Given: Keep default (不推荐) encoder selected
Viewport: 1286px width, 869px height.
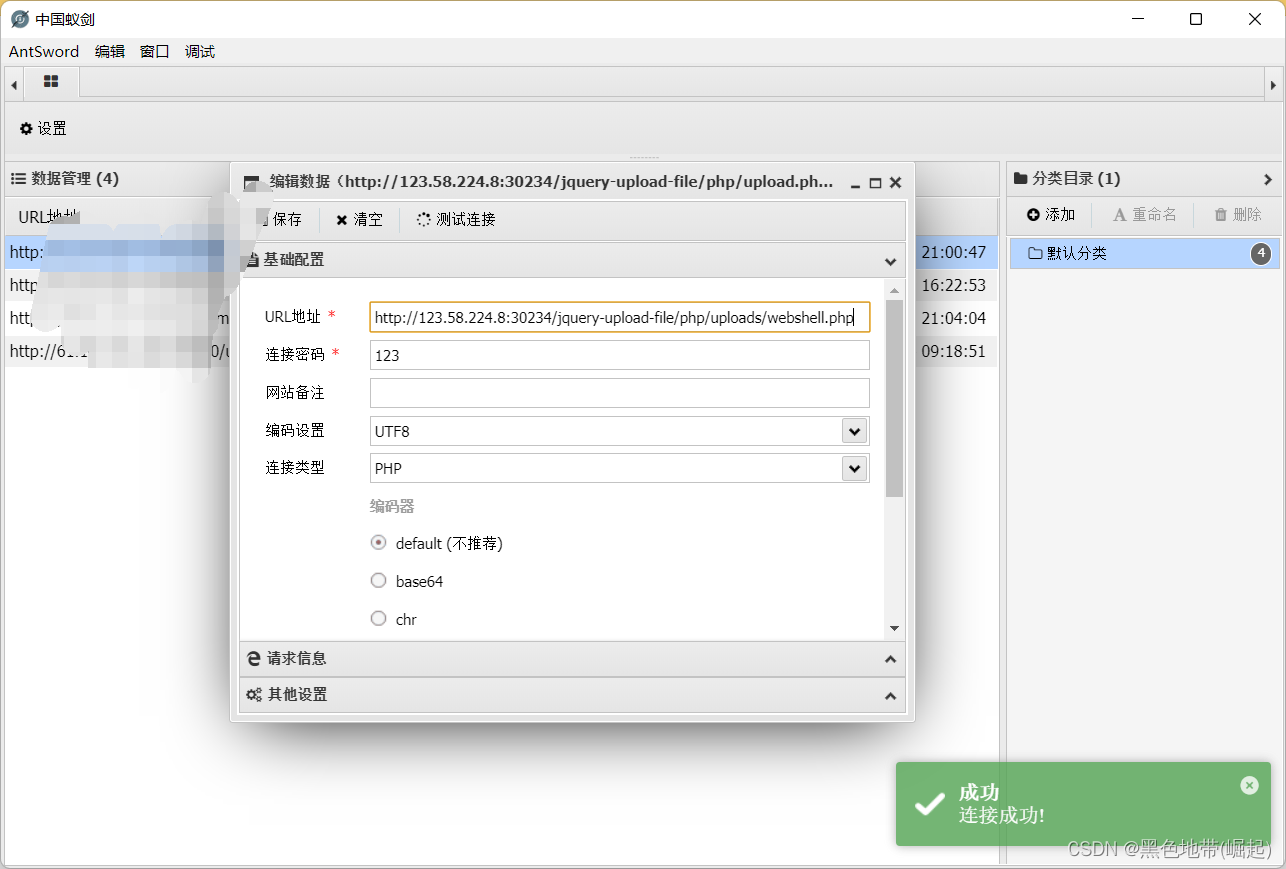Looking at the screenshot, I should click(378, 542).
